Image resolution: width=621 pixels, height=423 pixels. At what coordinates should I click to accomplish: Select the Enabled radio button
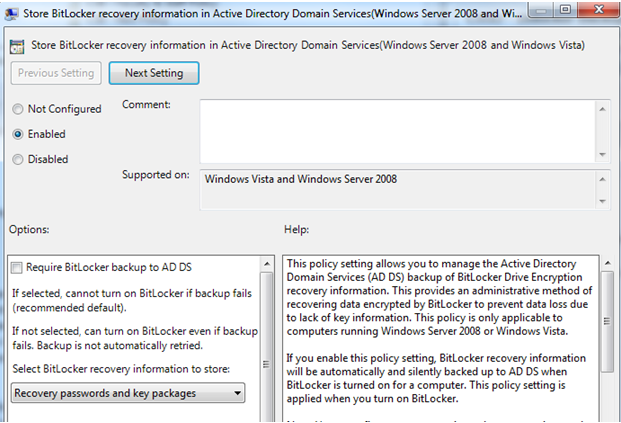click(18, 134)
